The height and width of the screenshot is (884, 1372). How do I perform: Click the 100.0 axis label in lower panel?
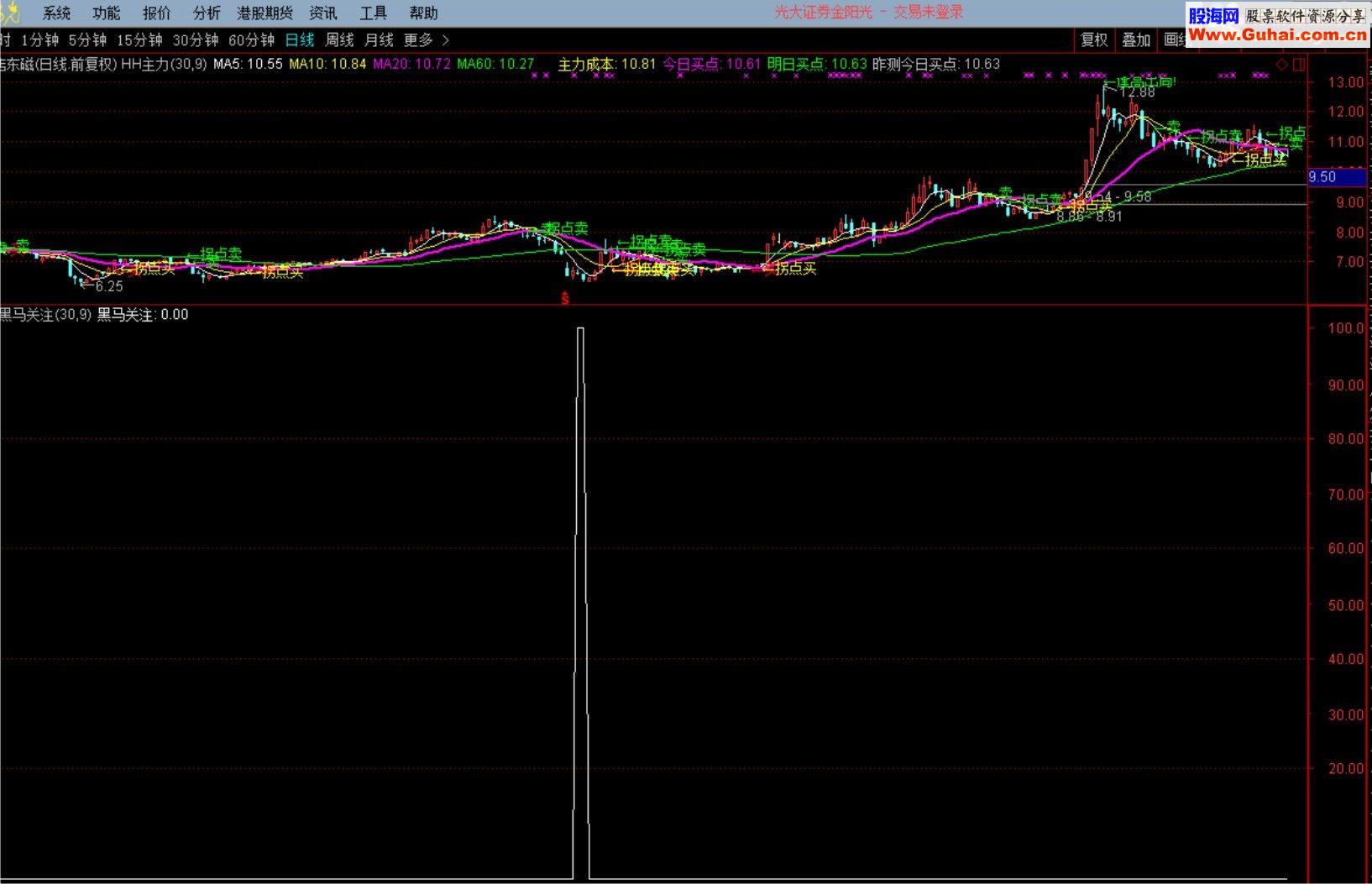pos(1345,328)
